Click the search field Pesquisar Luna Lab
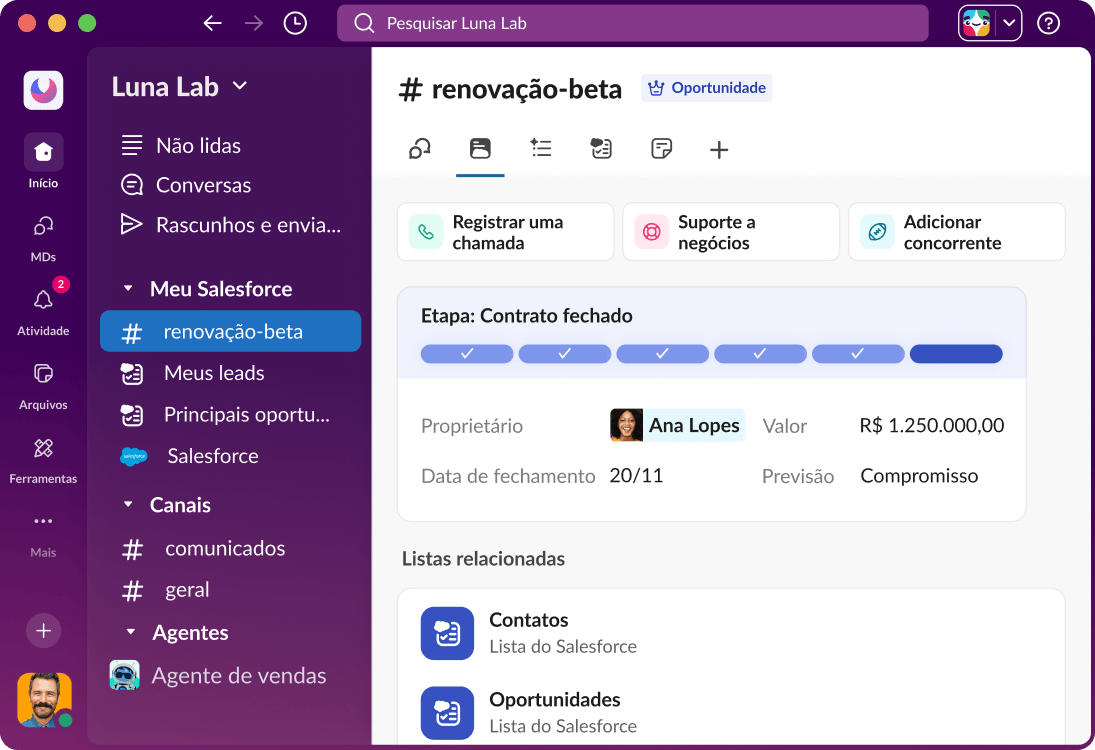The width and height of the screenshot is (1095, 750). [x=633, y=22]
